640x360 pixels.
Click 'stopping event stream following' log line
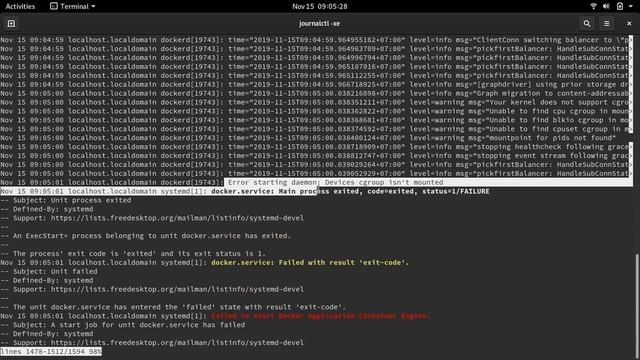pyautogui.click(x=316, y=156)
